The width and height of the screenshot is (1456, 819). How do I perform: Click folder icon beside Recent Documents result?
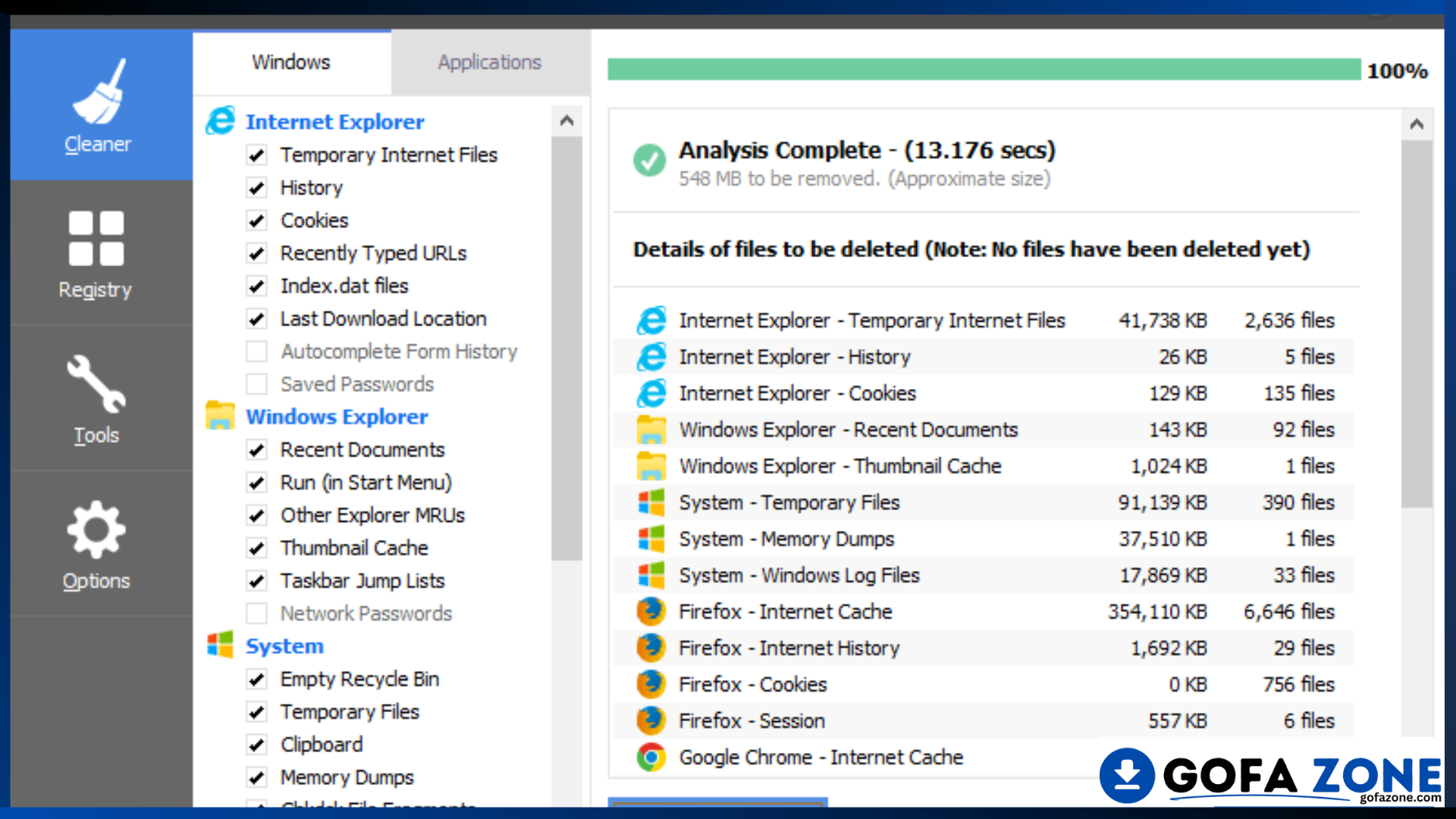pos(651,429)
